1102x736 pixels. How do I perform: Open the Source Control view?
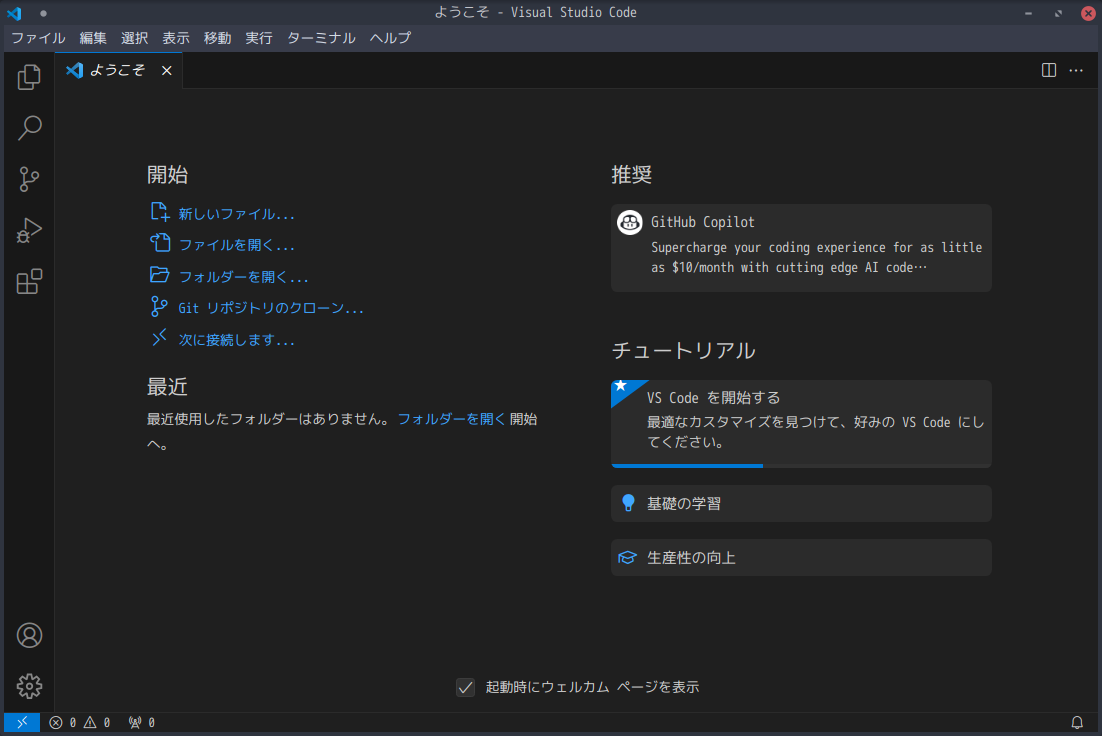(x=29, y=179)
